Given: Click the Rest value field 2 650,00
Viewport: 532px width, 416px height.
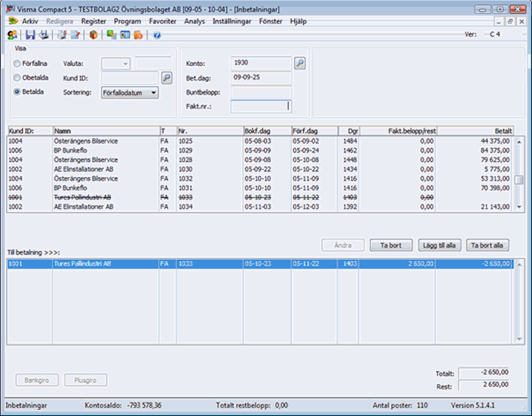Looking at the screenshot, I should pos(484,385).
